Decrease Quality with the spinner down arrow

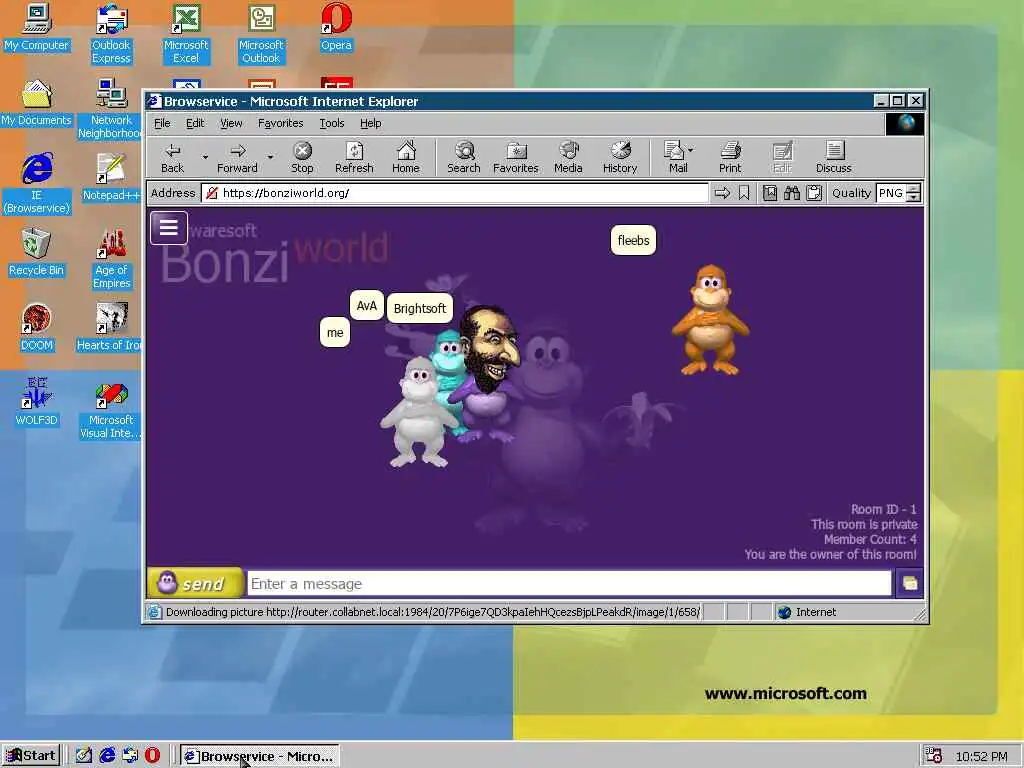tap(914, 197)
